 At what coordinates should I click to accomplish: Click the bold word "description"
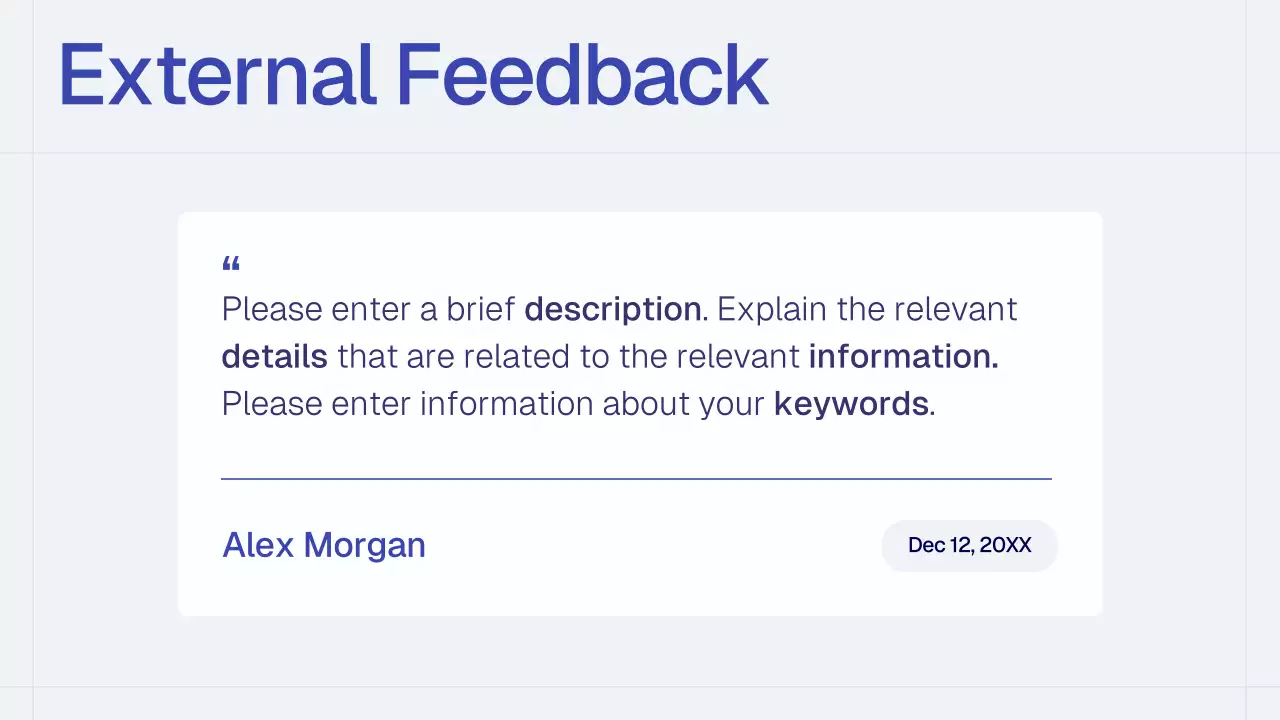coord(613,309)
